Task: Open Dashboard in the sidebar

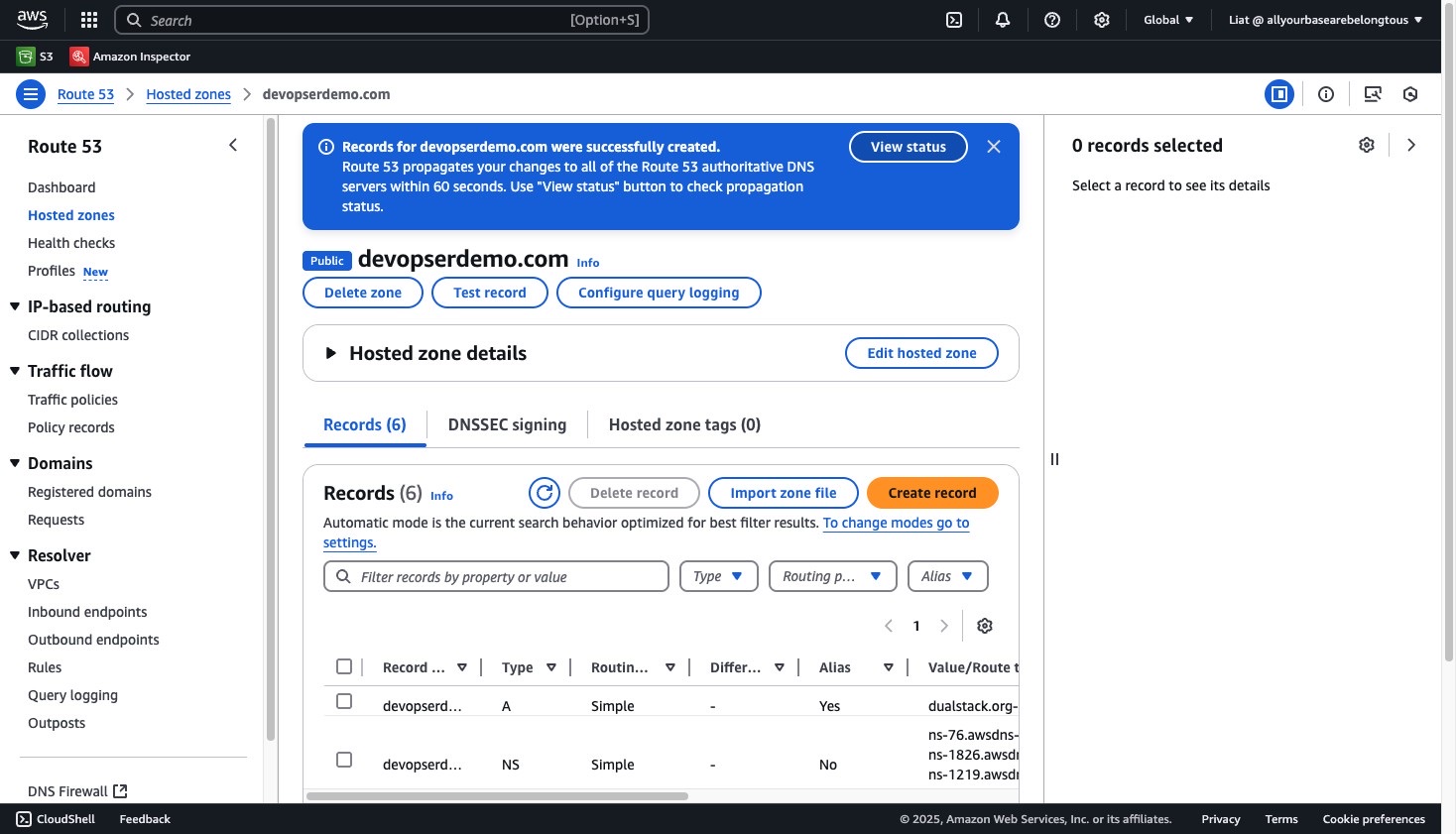Action: 61,187
